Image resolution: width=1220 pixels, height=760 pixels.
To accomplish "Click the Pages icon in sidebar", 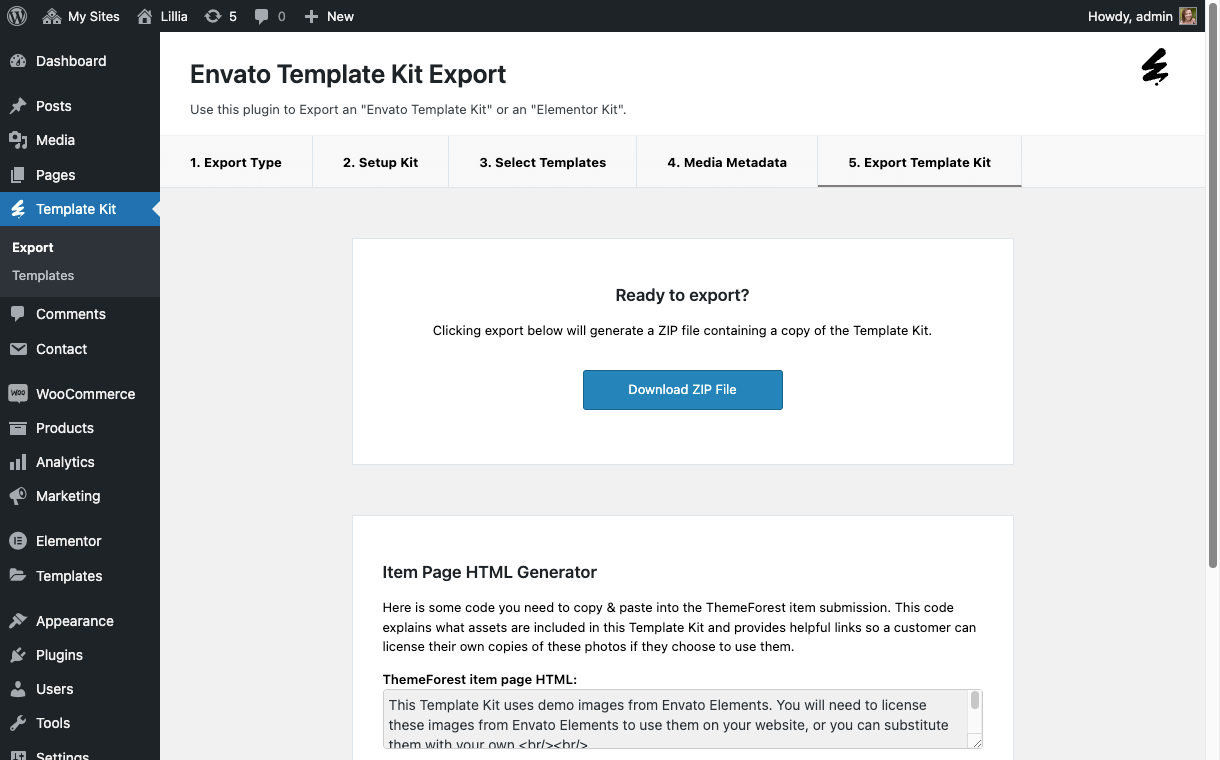I will click(x=18, y=175).
